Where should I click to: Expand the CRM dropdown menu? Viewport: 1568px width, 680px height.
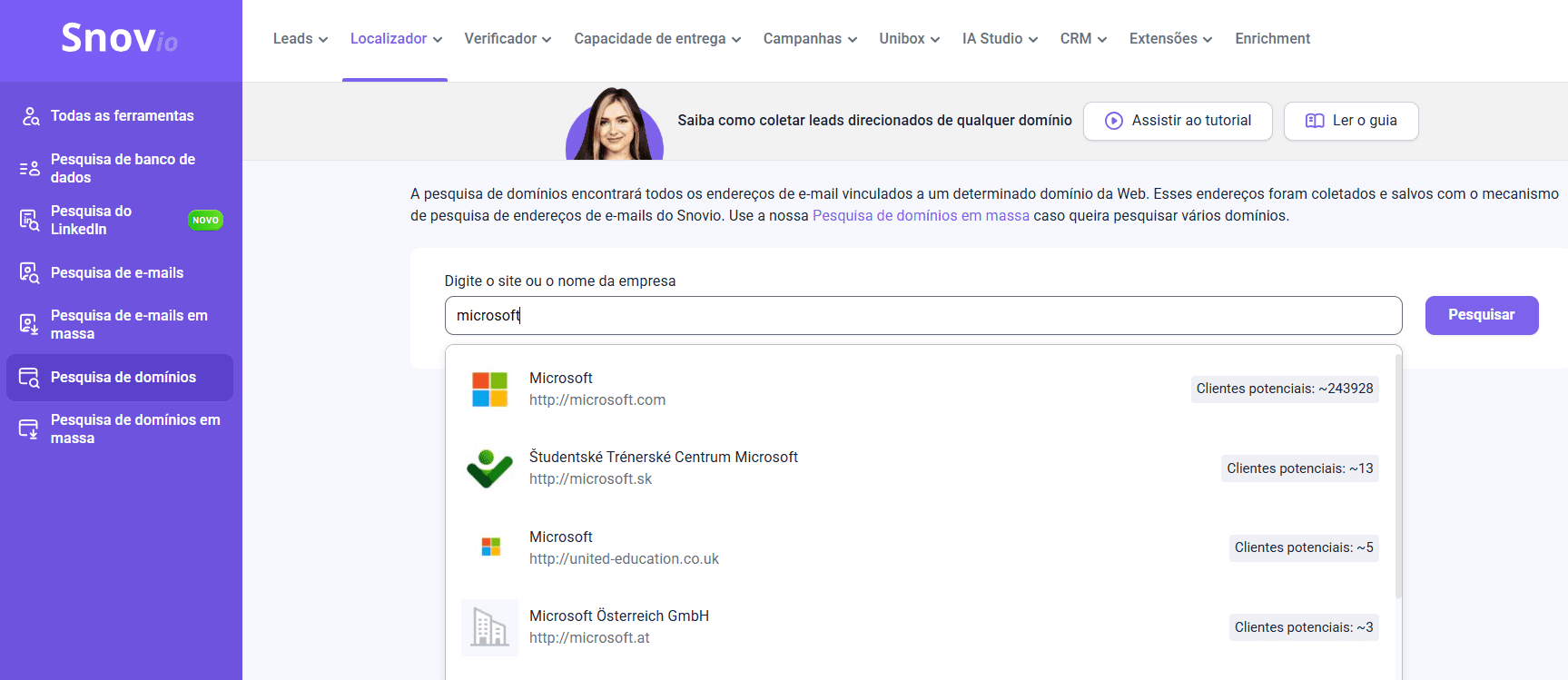pyautogui.click(x=1084, y=39)
